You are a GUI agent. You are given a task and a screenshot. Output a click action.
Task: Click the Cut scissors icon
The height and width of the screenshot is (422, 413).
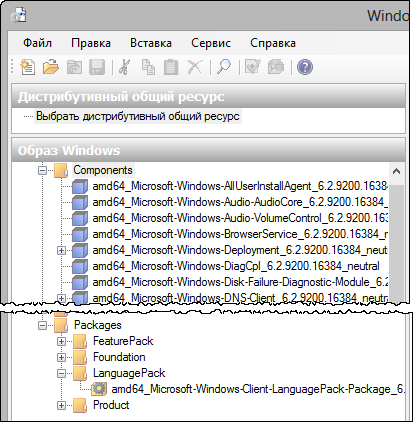125,67
